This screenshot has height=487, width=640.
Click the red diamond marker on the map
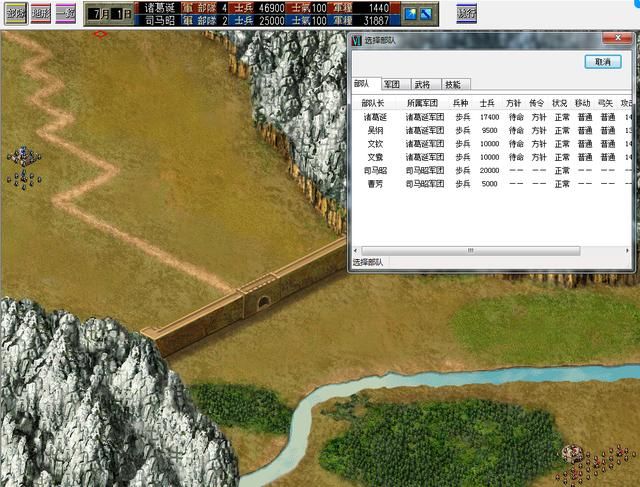point(101,34)
